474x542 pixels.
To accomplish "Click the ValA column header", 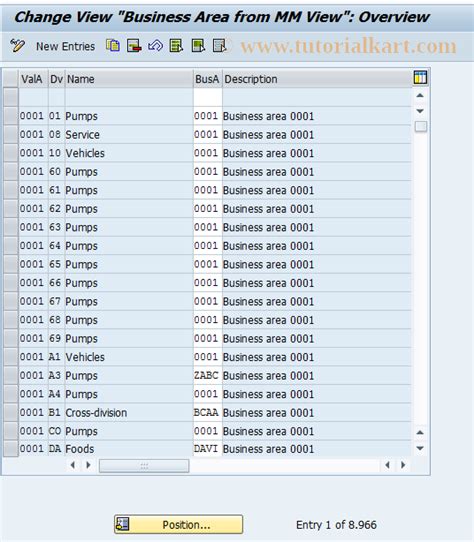I will (x=33, y=79).
